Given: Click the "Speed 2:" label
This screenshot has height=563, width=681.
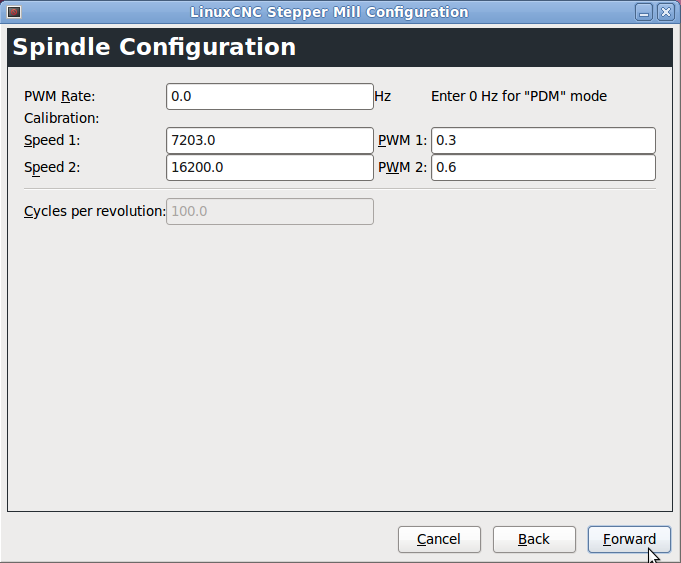Looking at the screenshot, I should (52, 167).
